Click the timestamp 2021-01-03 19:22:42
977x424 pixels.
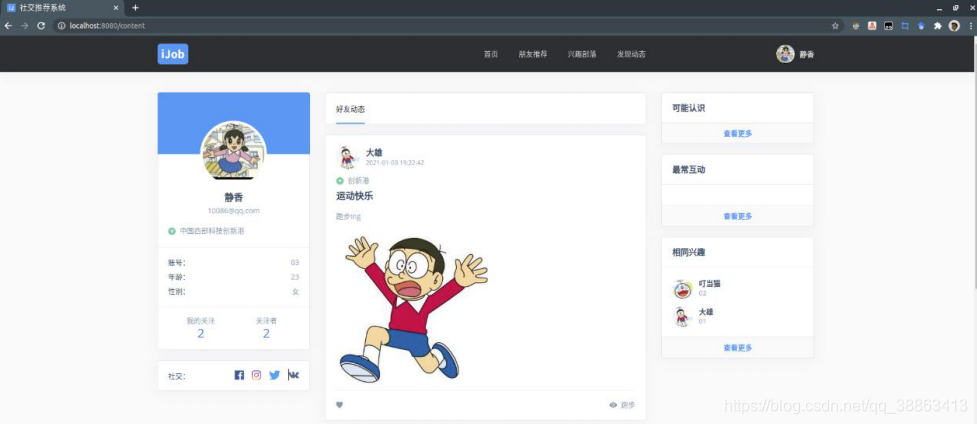395,163
